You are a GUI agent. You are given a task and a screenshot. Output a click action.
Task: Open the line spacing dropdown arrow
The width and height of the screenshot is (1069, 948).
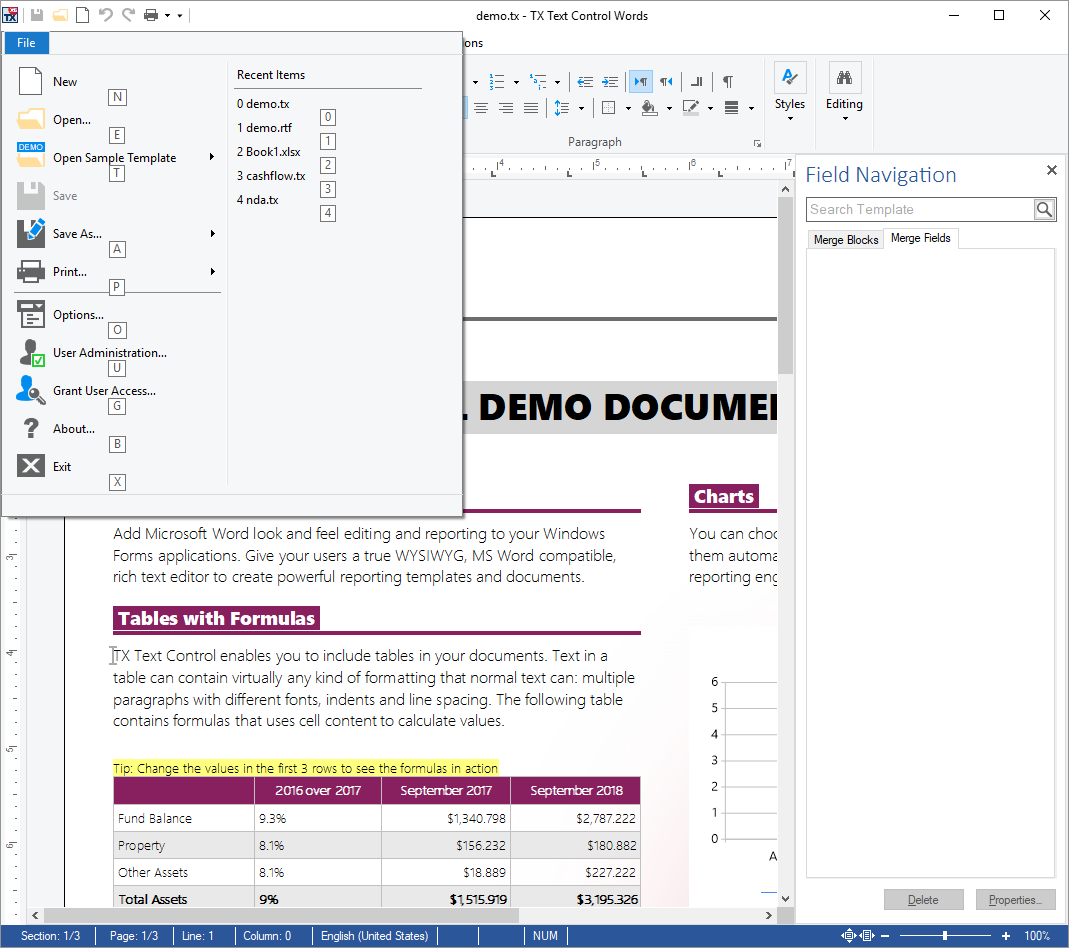point(581,108)
